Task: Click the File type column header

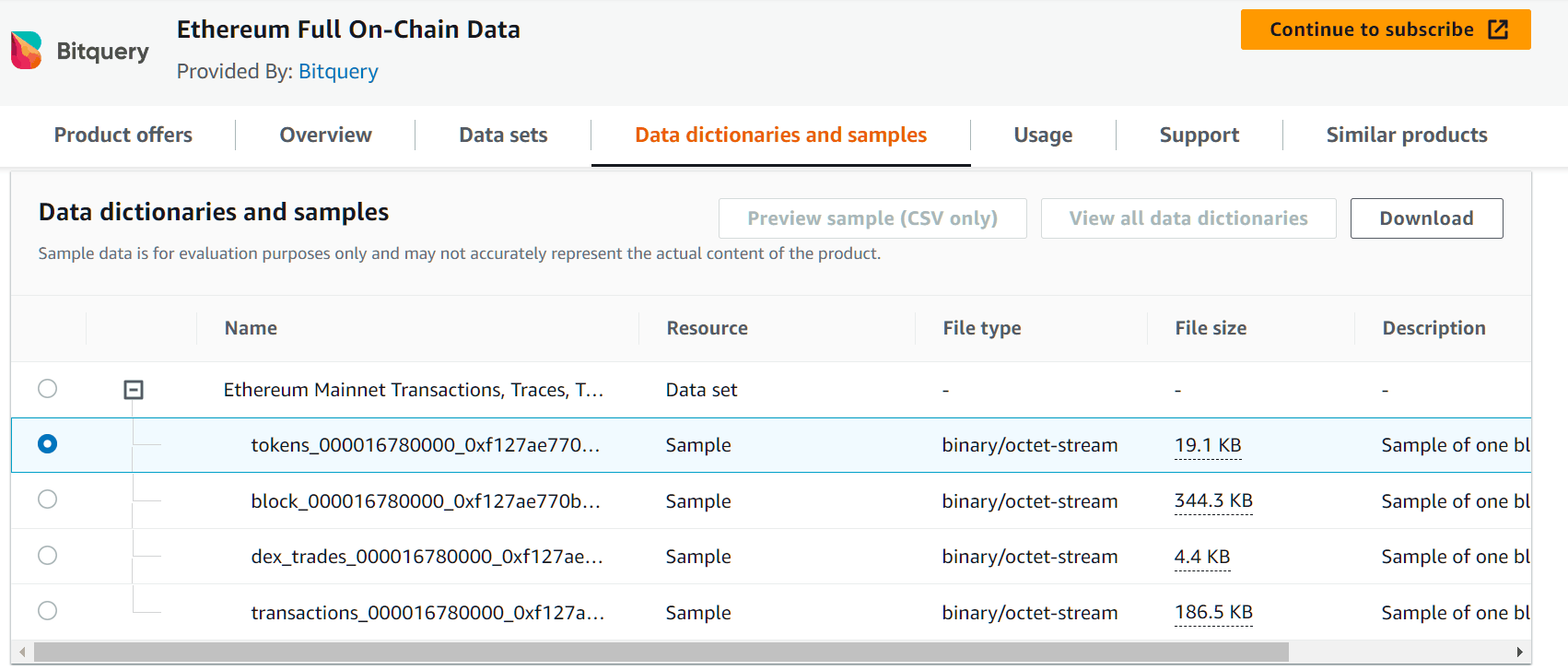Action: [x=982, y=328]
